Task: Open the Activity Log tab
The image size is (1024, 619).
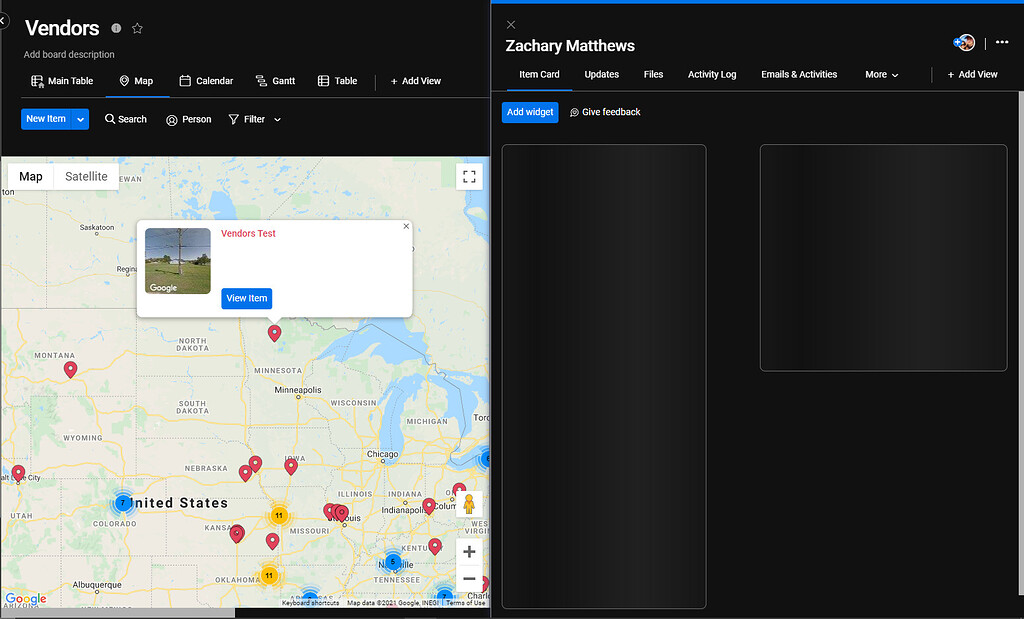Action: [x=712, y=74]
